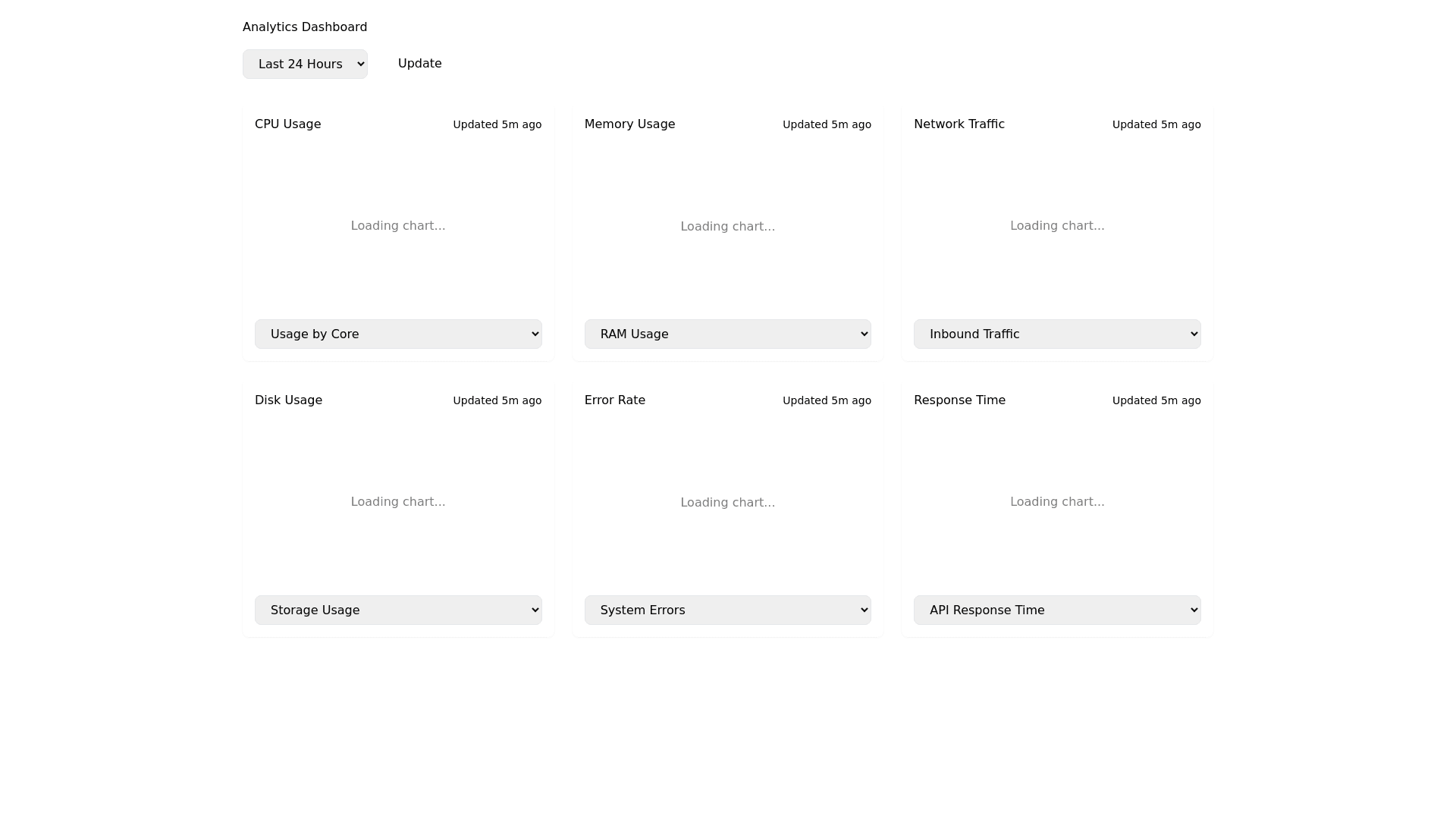Expand the Storage Usage dropdown
The width and height of the screenshot is (1456, 819).
398,610
